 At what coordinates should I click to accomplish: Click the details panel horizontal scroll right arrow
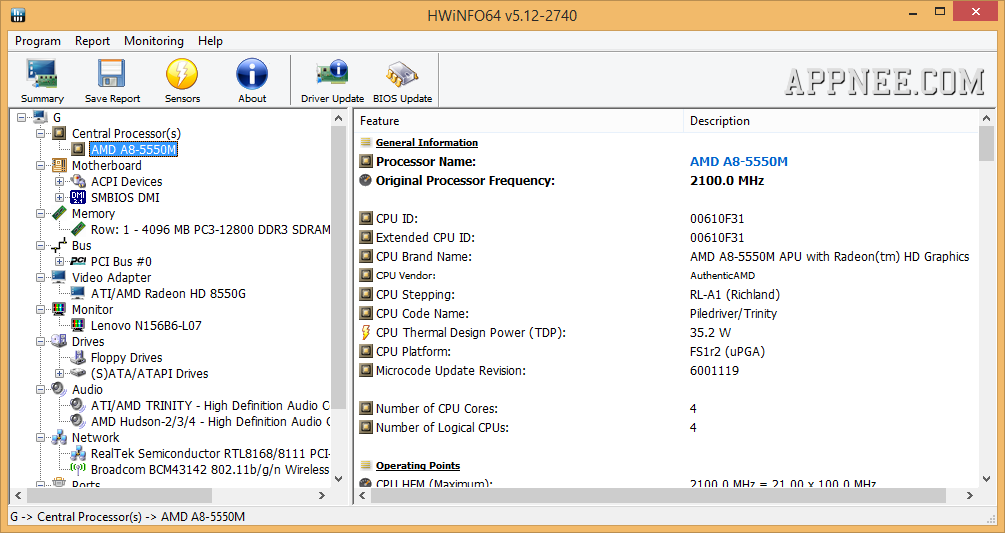pyautogui.click(x=970, y=495)
